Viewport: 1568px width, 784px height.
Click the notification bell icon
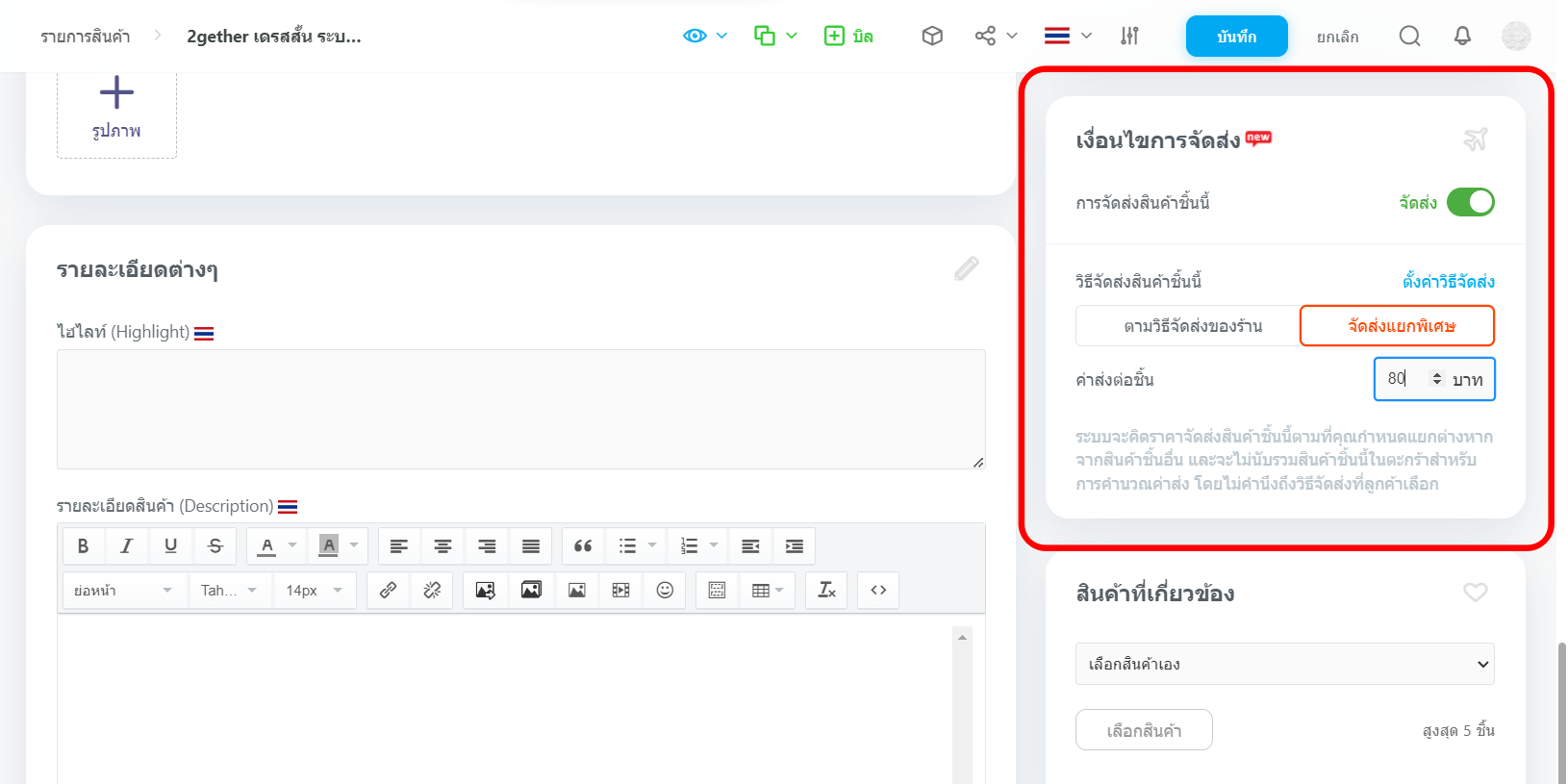pos(1462,37)
